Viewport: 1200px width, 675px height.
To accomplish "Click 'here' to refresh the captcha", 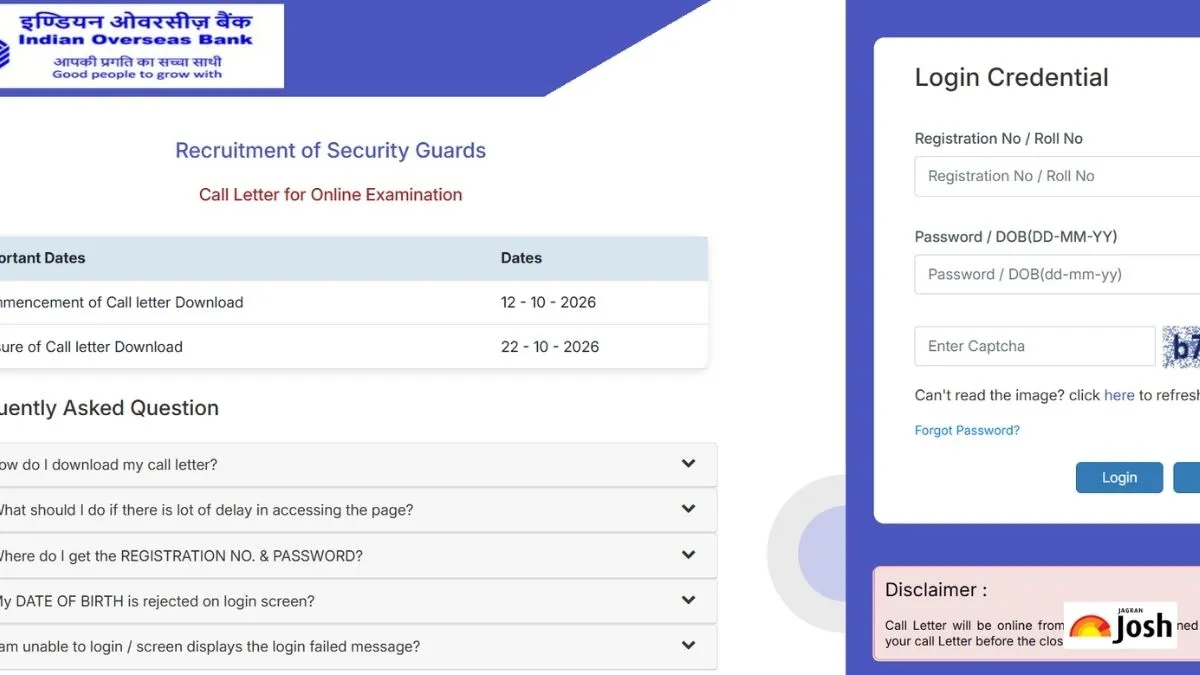I will (x=1119, y=395).
